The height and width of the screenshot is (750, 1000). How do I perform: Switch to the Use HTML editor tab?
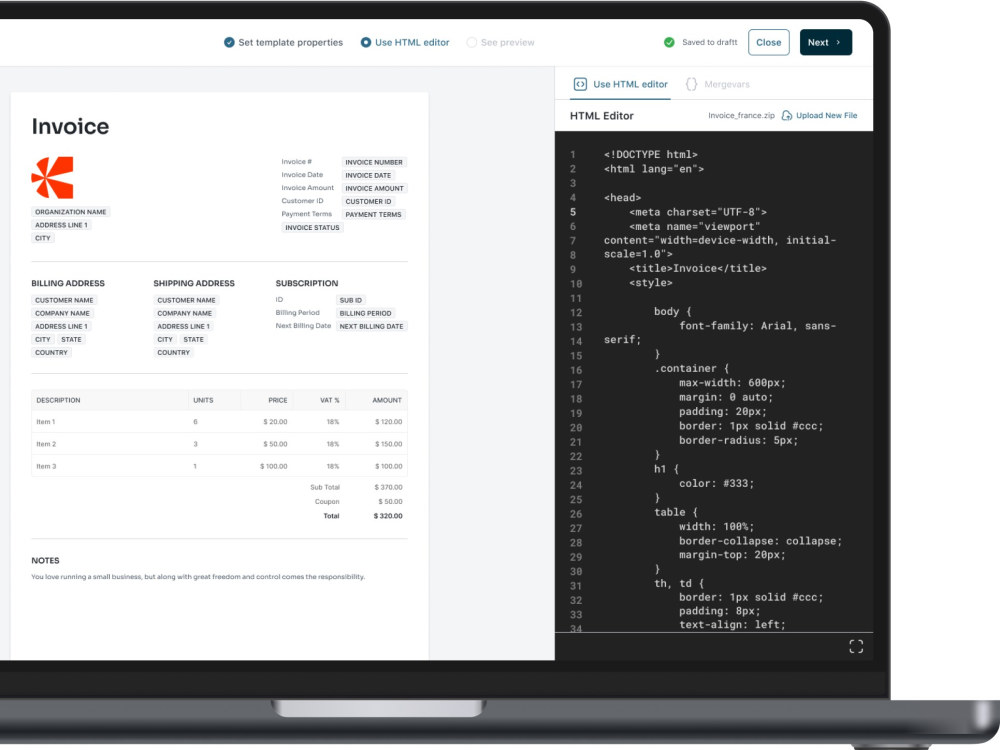(x=620, y=84)
